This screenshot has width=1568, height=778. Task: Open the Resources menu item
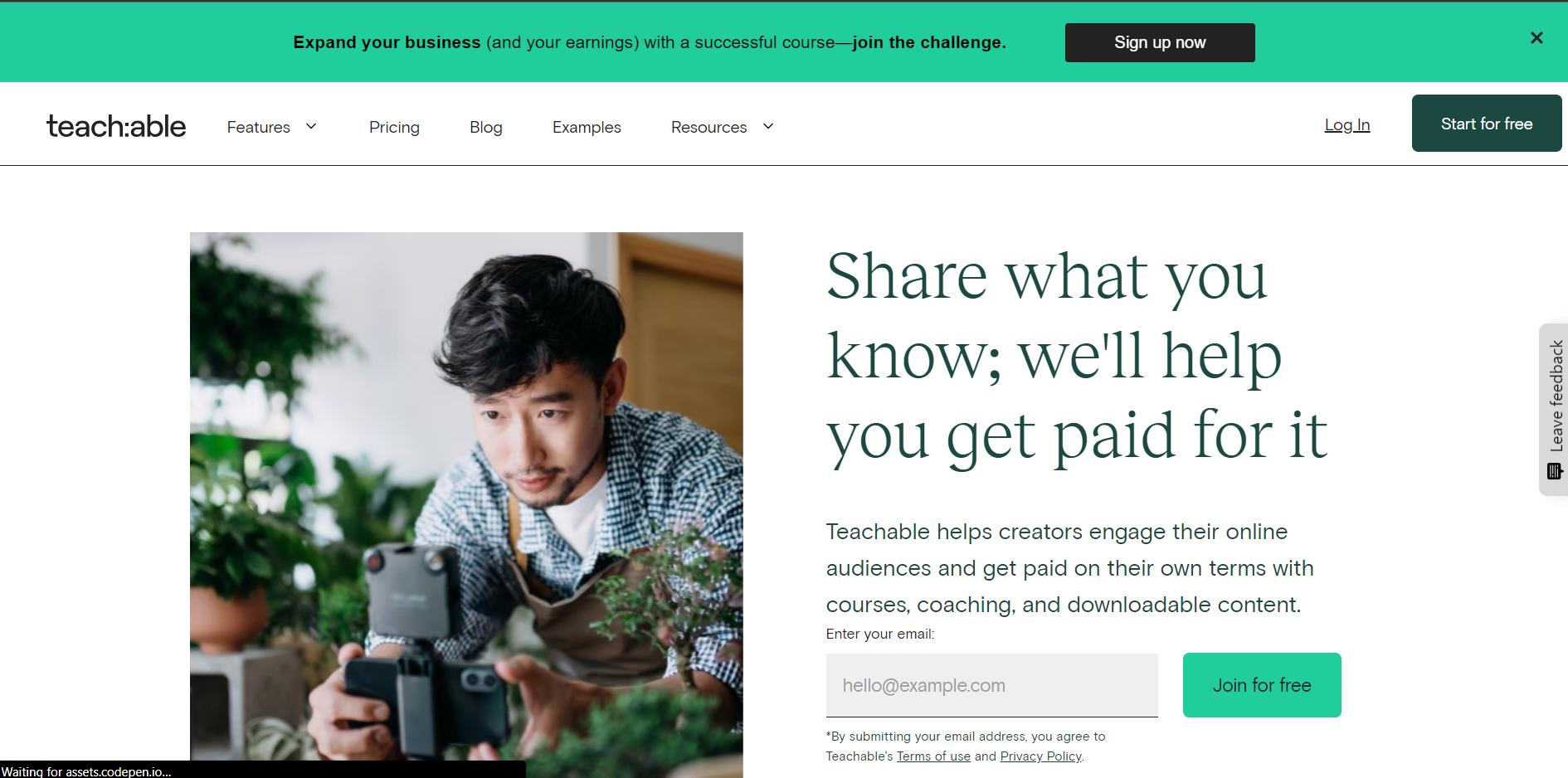709,127
